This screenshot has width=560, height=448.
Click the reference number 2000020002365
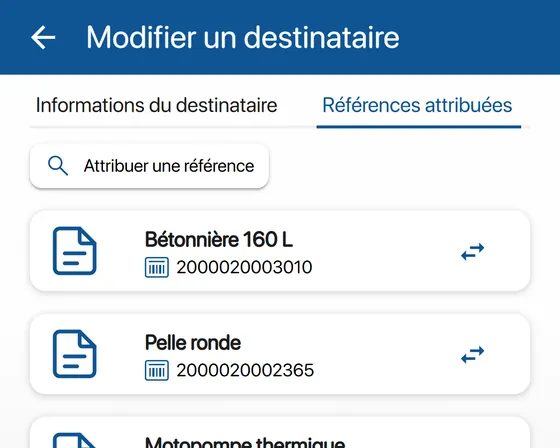point(245,370)
